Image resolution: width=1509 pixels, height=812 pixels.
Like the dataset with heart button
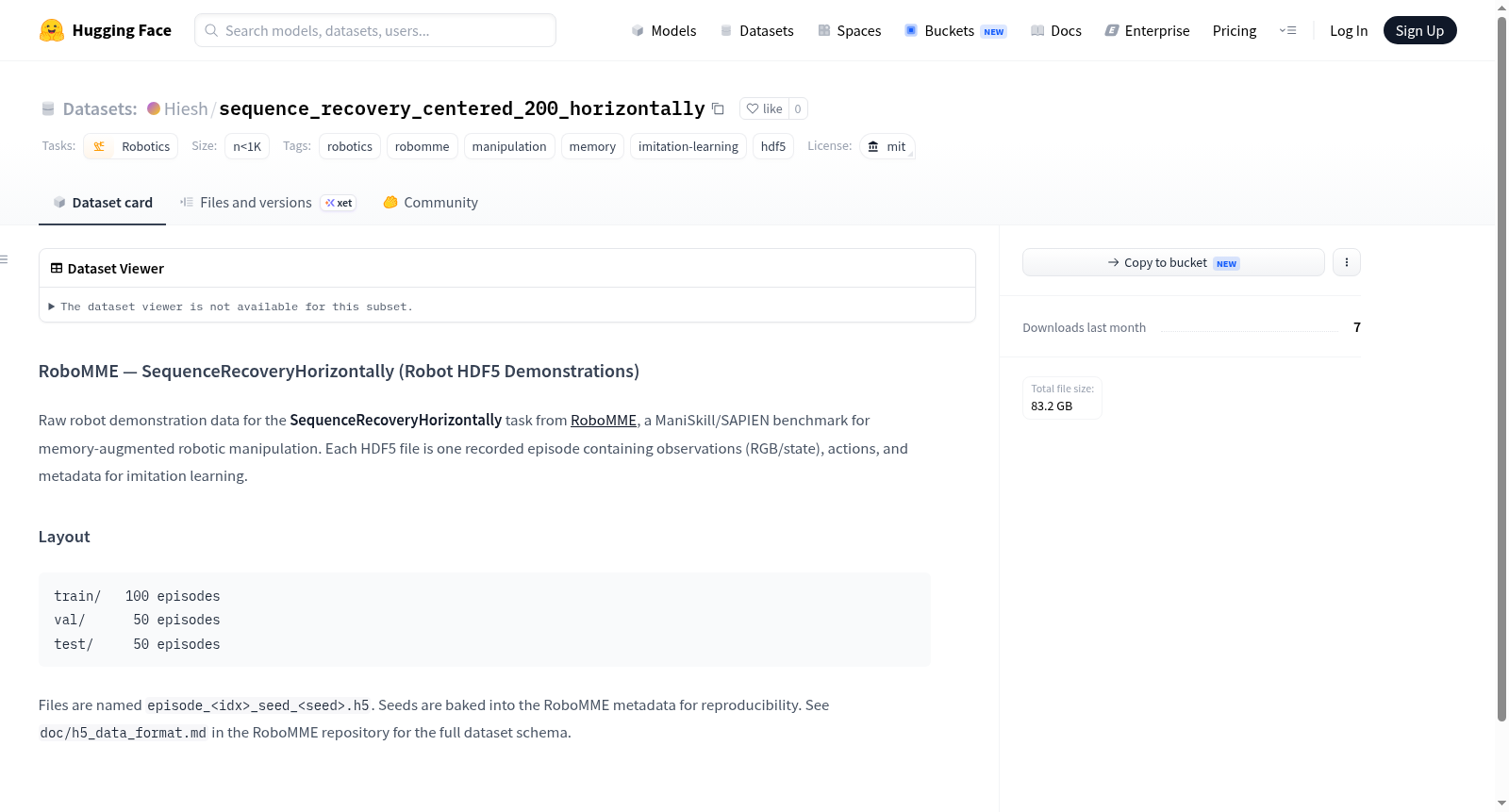(x=764, y=108)
